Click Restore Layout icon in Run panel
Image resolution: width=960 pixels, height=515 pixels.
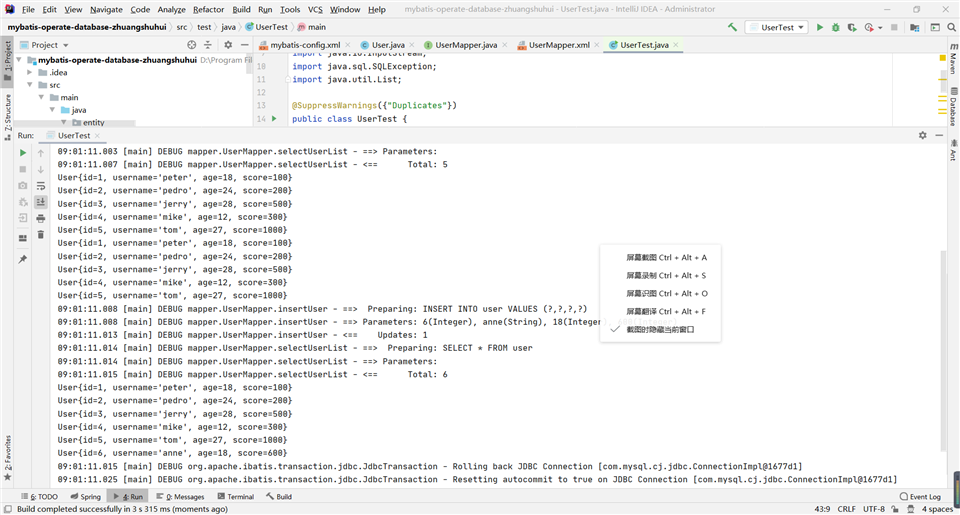[23, 238]
